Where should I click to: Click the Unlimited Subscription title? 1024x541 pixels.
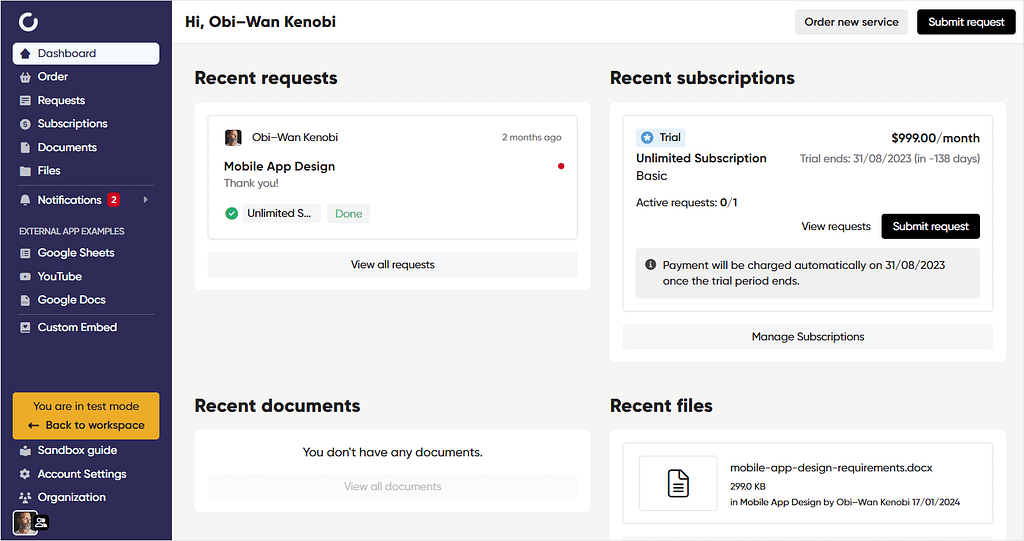pos(701,159)
